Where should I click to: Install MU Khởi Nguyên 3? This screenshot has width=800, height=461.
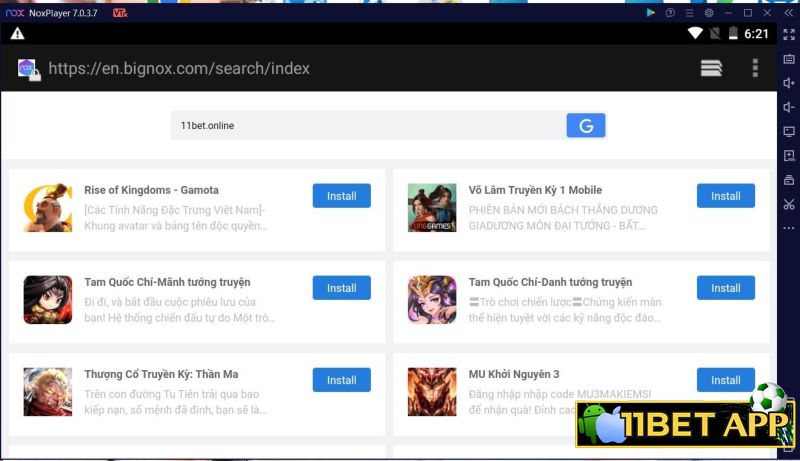[726, 380]
